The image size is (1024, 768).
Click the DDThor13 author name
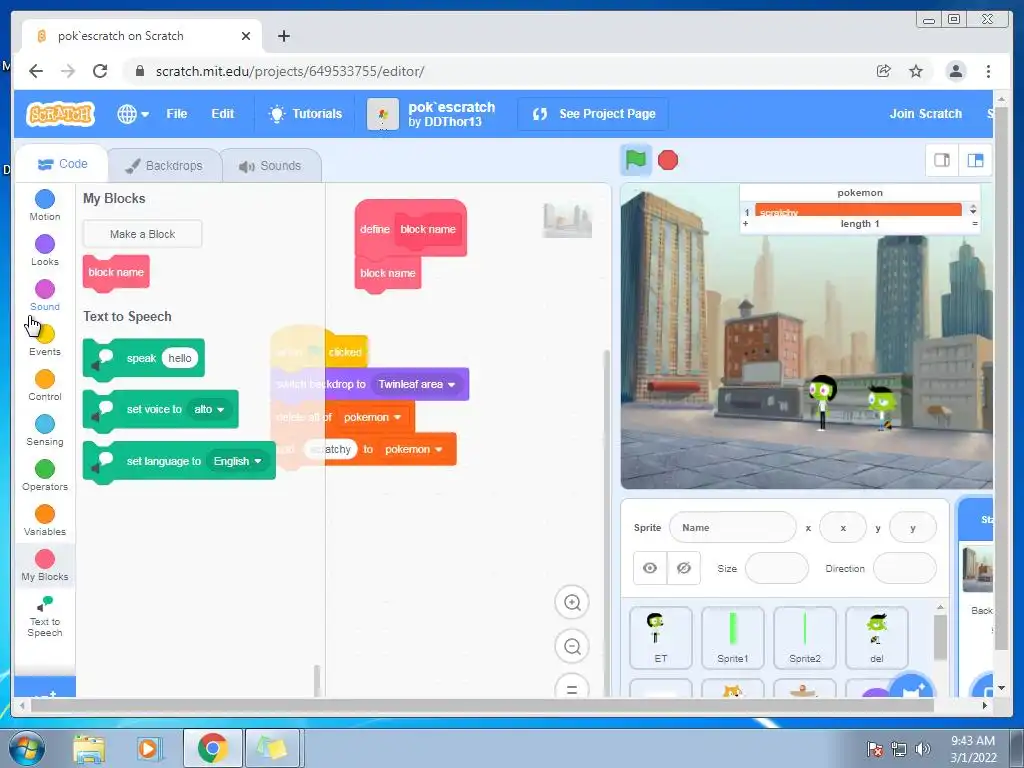453,122
